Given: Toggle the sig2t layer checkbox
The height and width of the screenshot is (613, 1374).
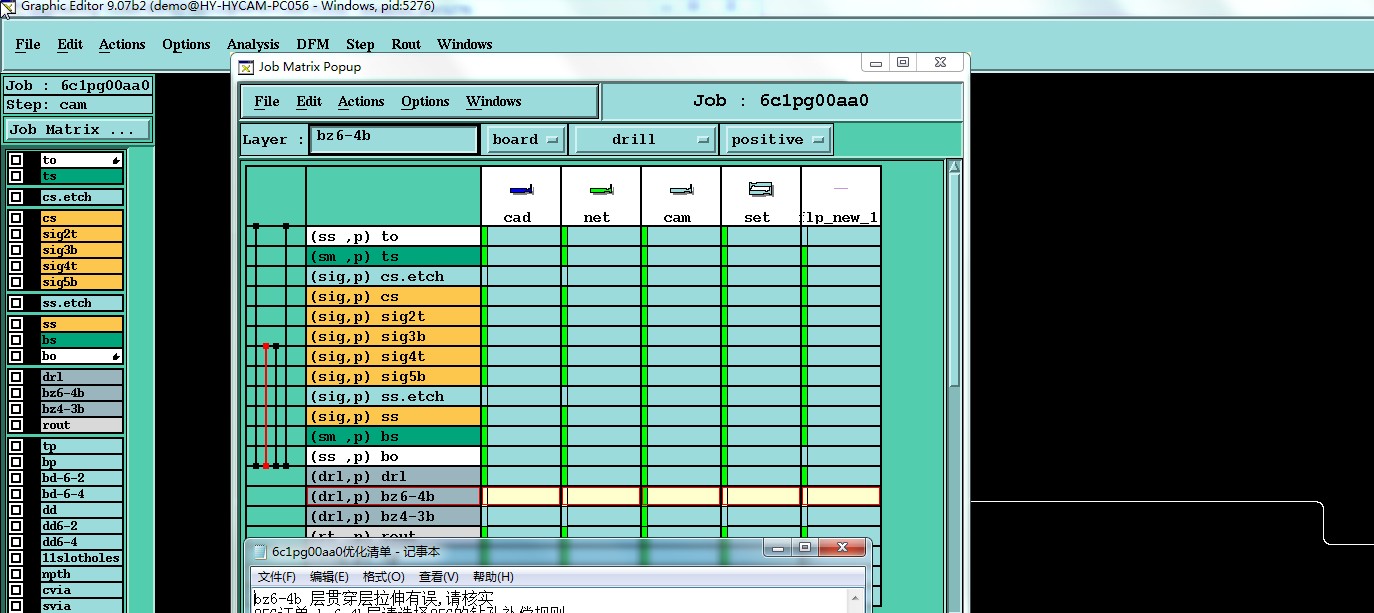Looking at the screenshot, I should pos(16,234).
